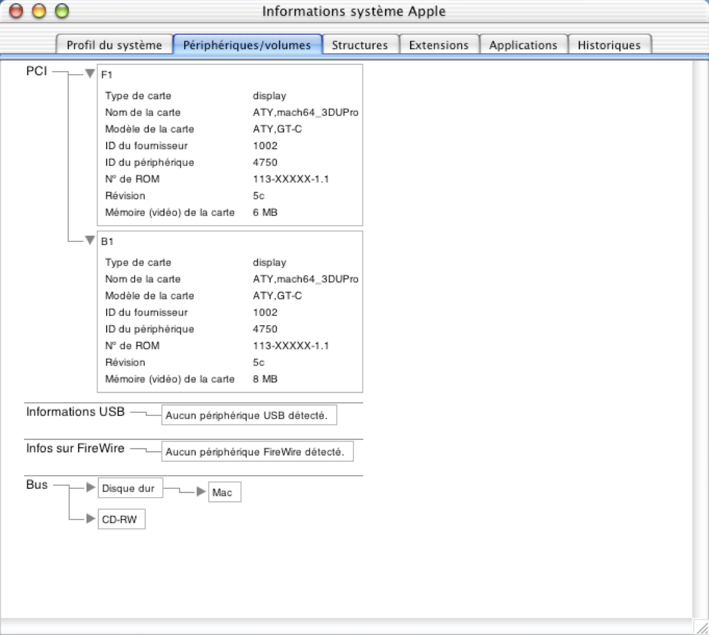Expand the Mac volume entry
The image size is (709, 635).
pos(201,492)
